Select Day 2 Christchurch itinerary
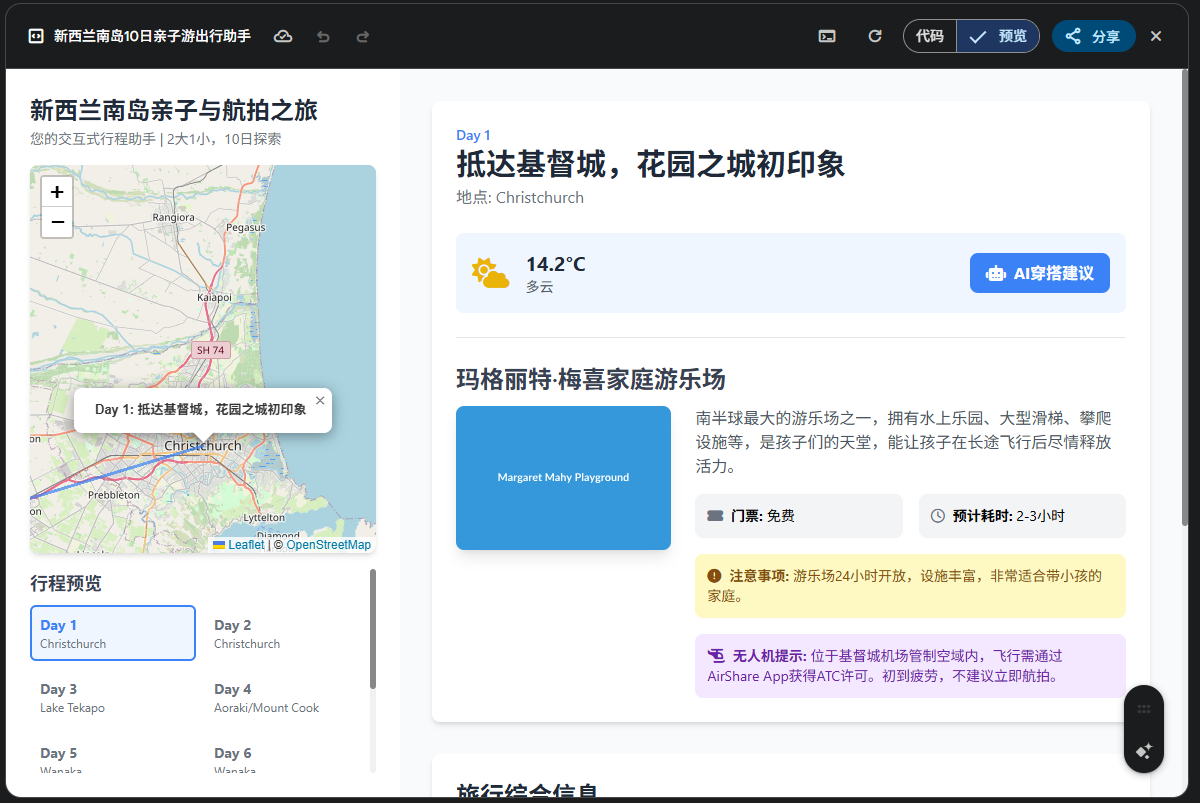This screenshot has height=803, width=1200. (x=286, y=633)
